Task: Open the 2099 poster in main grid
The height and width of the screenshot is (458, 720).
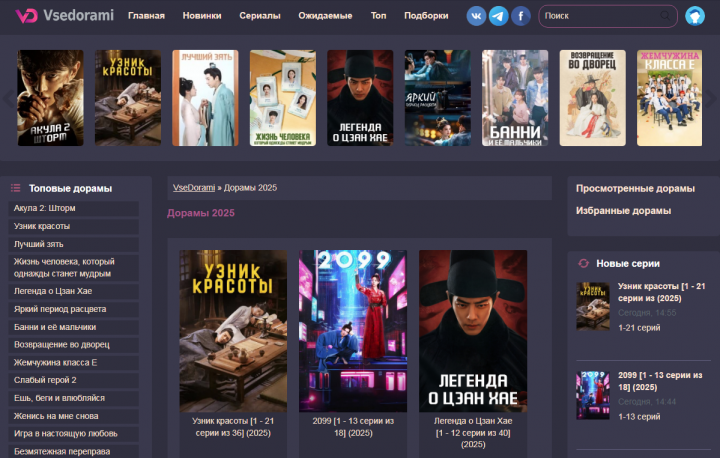Action: coord(353,330)
